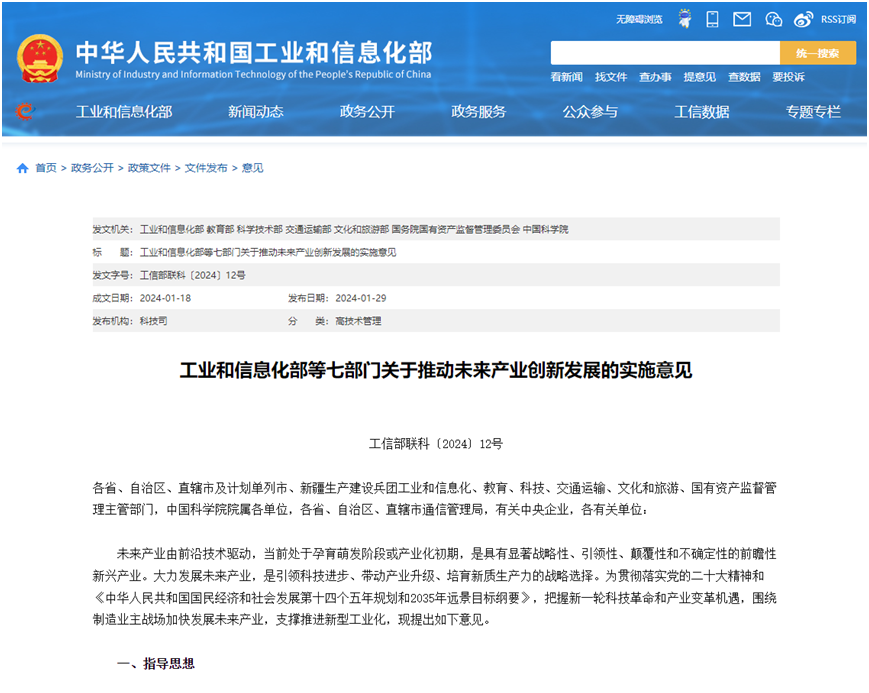Select 找文件 quick link
Screen dimensions: 869x693
tap(611, 77)
